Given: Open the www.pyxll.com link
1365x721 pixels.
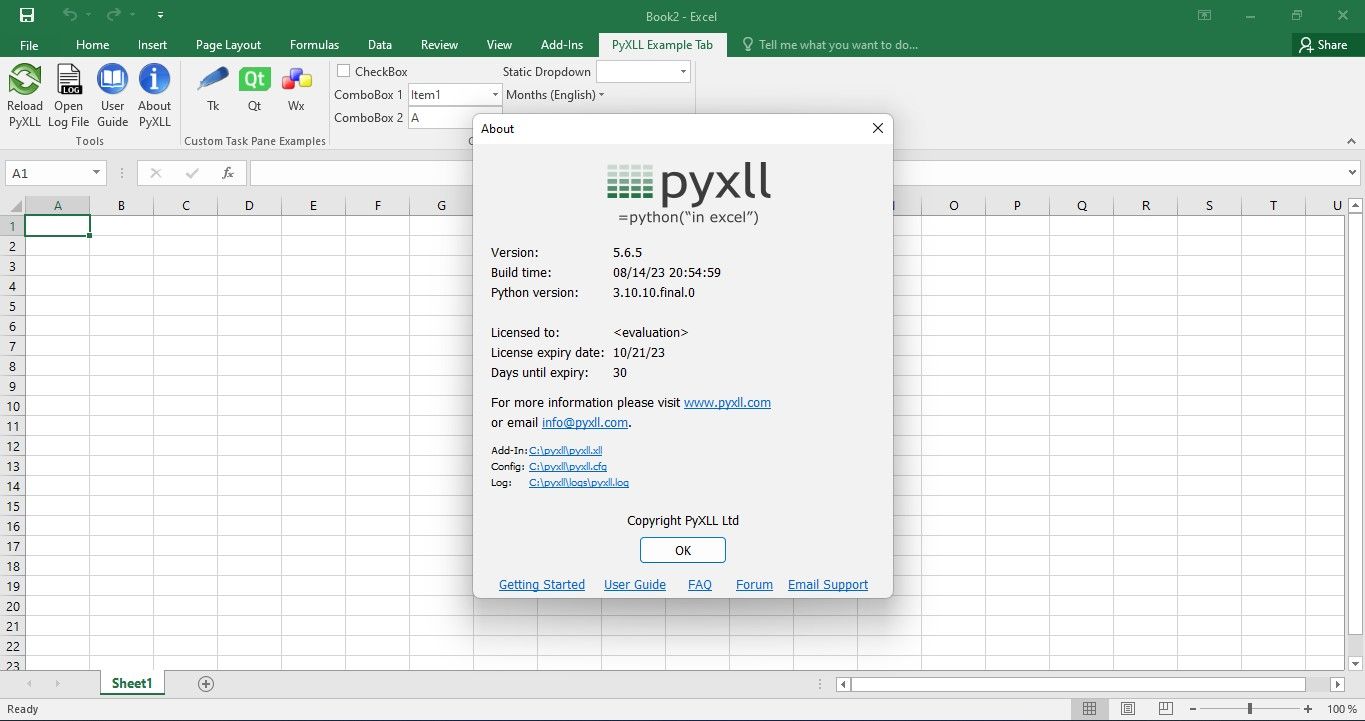Looking at the screenshot, I should (727, 402).
